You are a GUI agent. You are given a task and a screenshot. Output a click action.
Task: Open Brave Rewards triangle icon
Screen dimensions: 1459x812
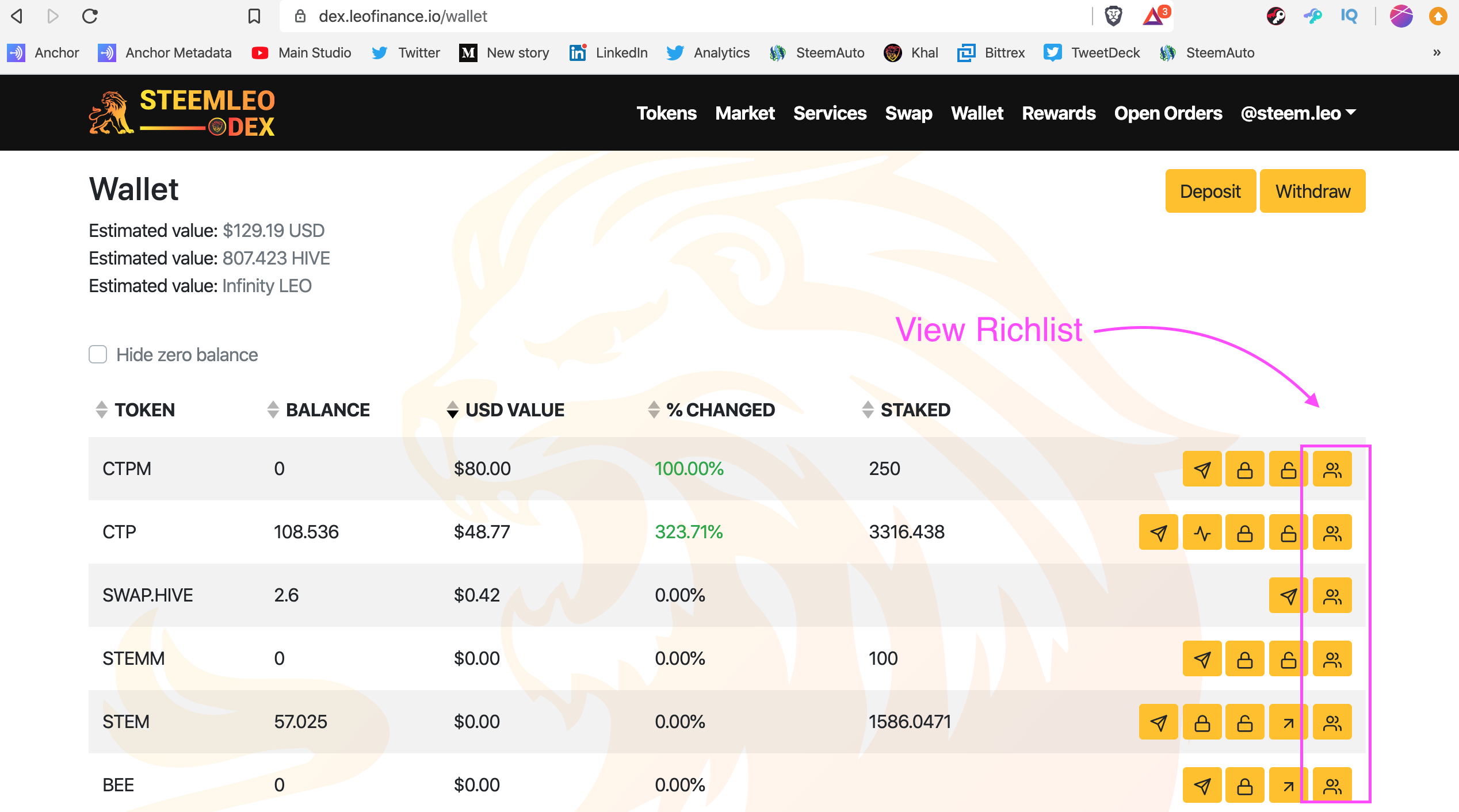tap(1154, 16)
